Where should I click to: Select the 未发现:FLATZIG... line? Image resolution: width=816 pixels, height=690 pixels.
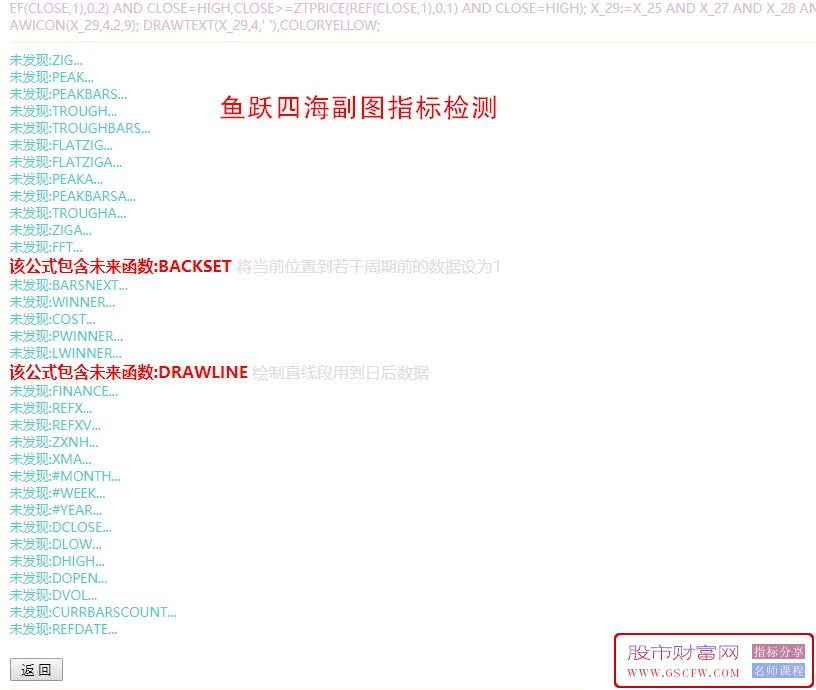coord(61,146)
